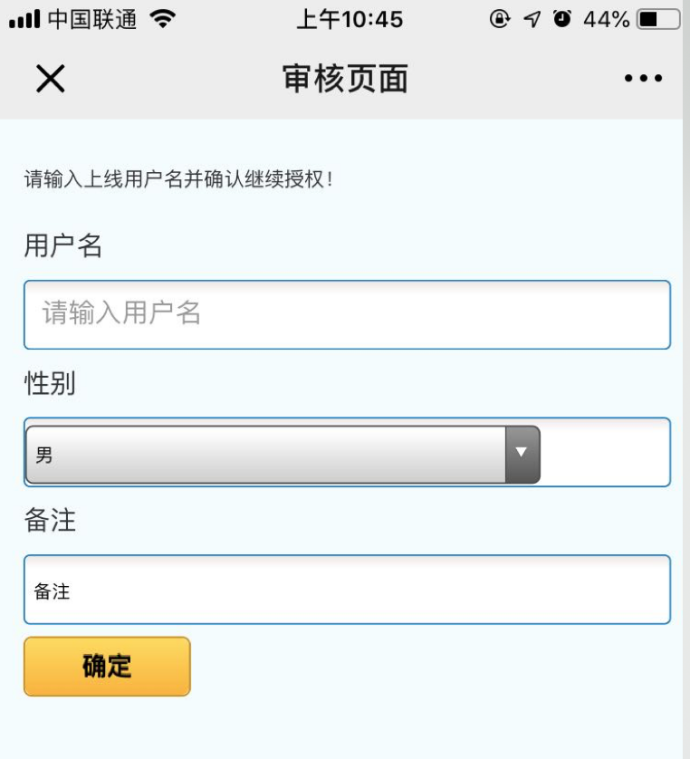
Task: Tap the battery icon in status bar
Action: point(658,19)
